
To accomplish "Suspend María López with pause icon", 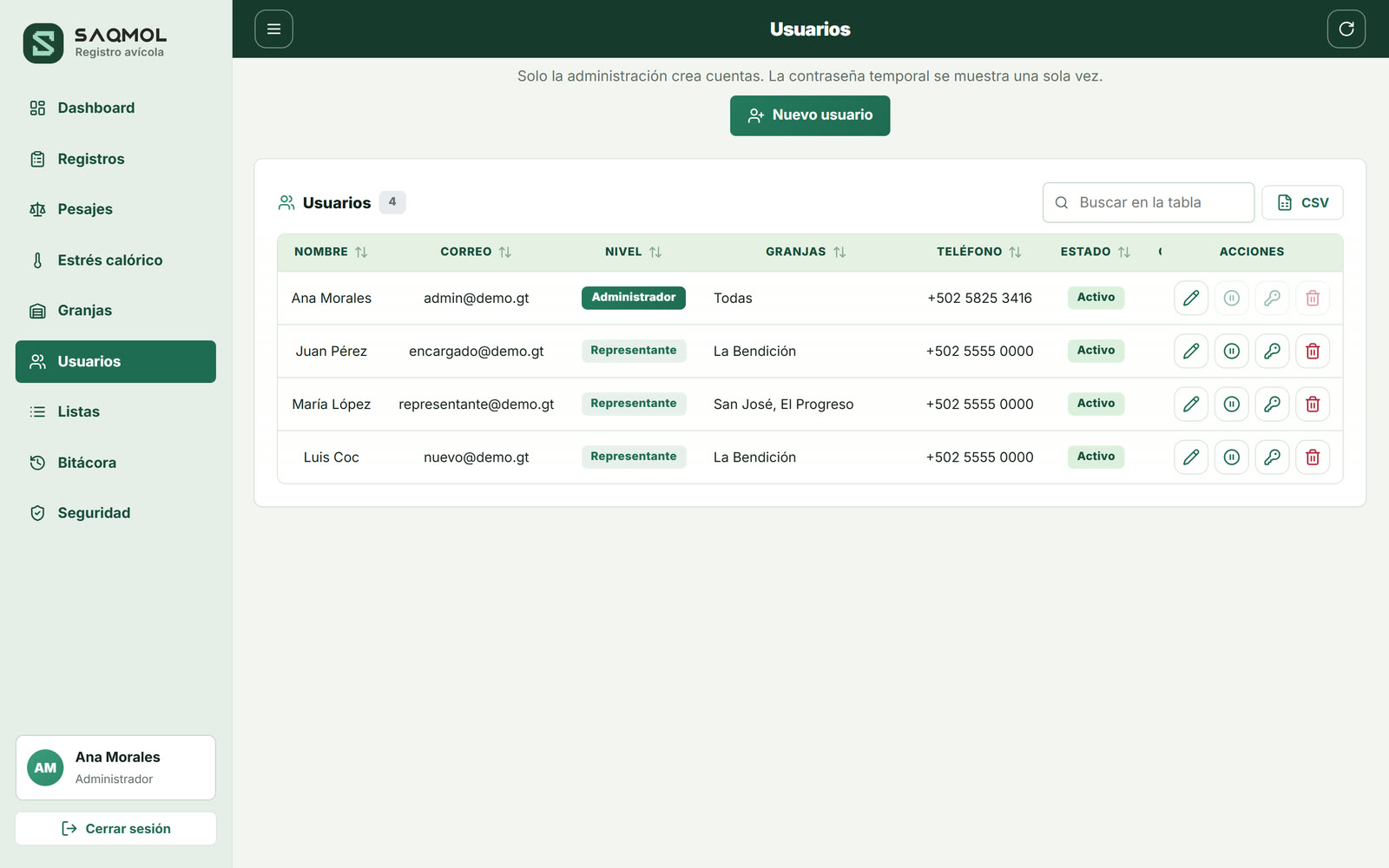I will 1232,404.
